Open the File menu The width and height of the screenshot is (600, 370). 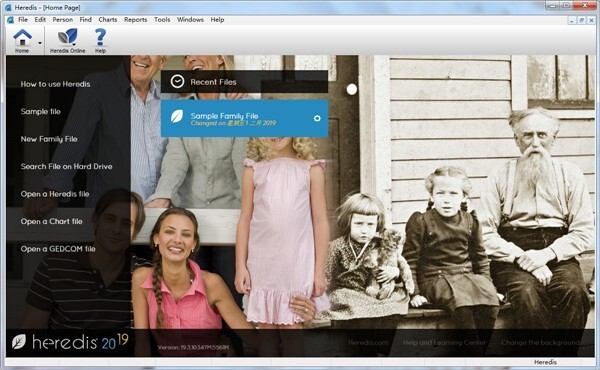pyautogui.click(x=23, y=20)
